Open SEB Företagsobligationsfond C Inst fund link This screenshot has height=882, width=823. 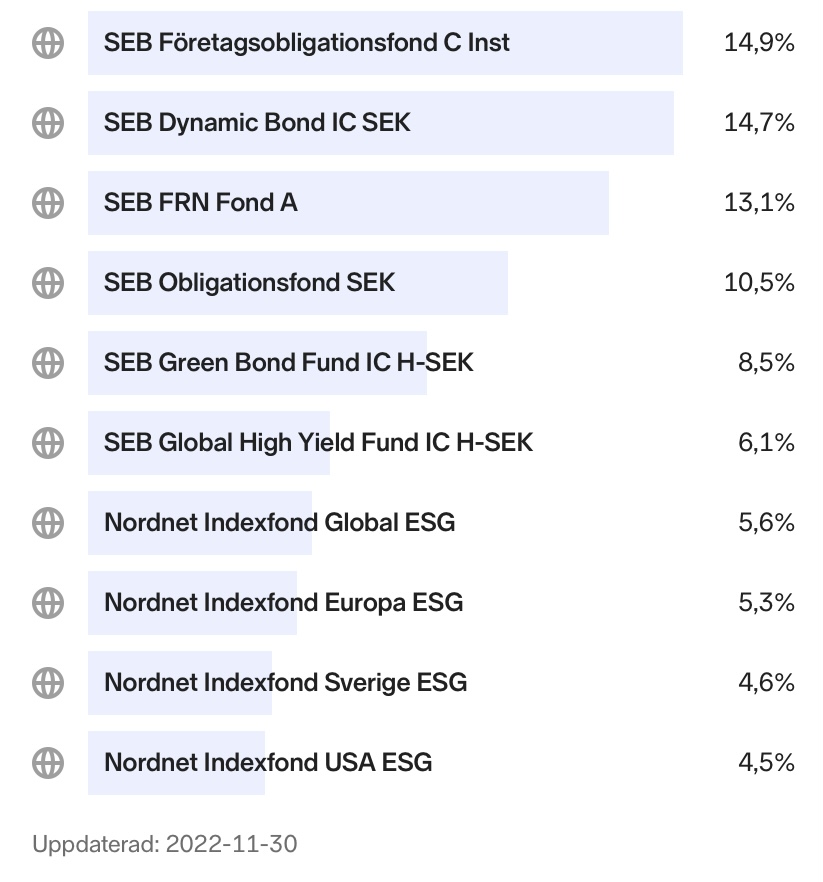click(306, 43)
